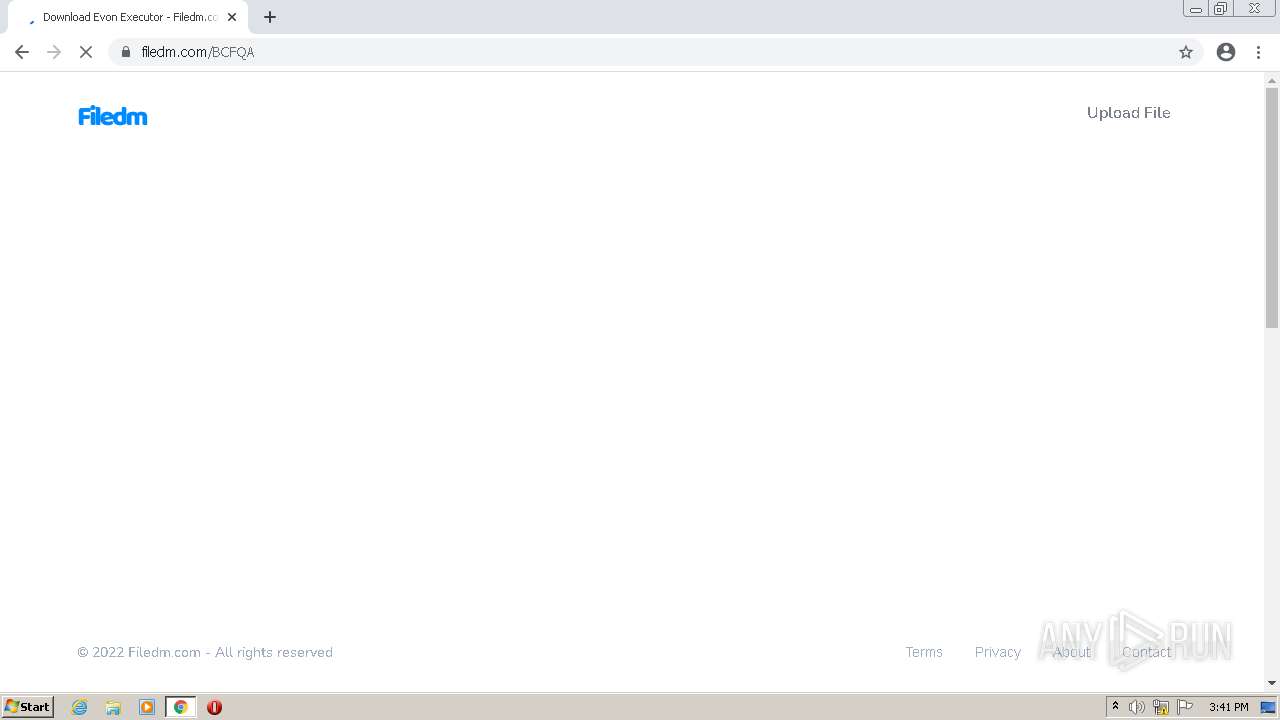Open the Contact footer link
The image size is (1280, 720).
(1146, 652)
